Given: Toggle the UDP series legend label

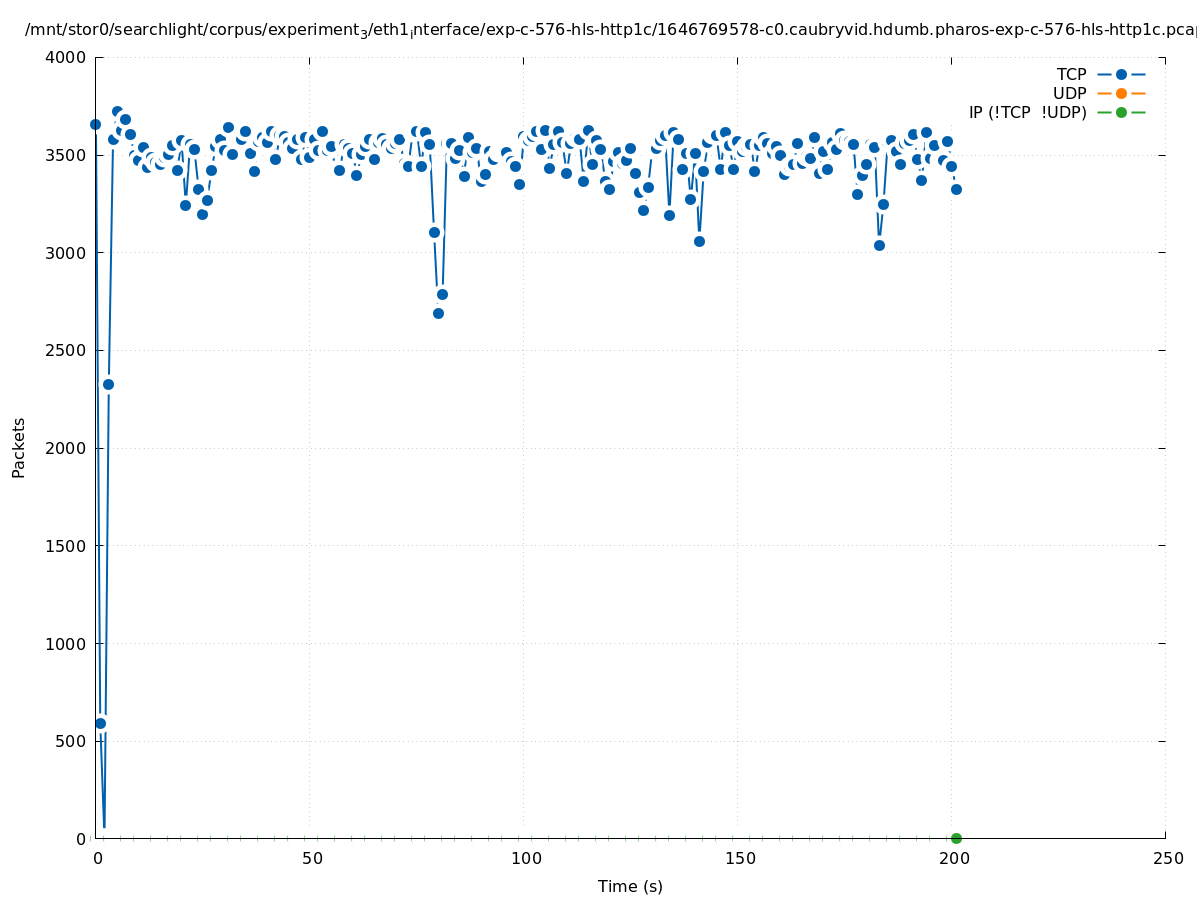Looking at the screenshot, I should pos(1069,93).
